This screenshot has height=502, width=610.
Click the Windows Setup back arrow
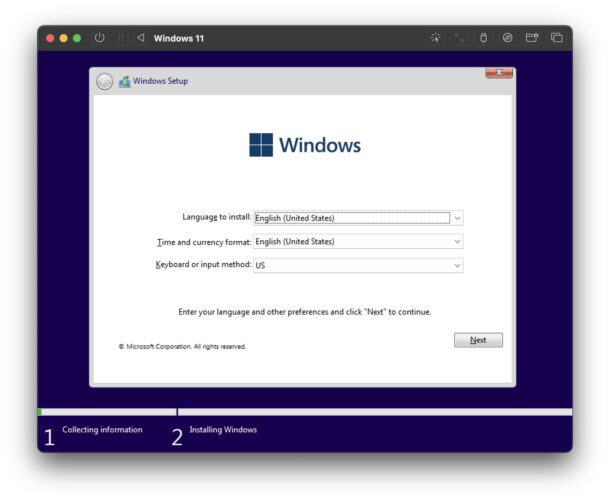coord(105,82)
